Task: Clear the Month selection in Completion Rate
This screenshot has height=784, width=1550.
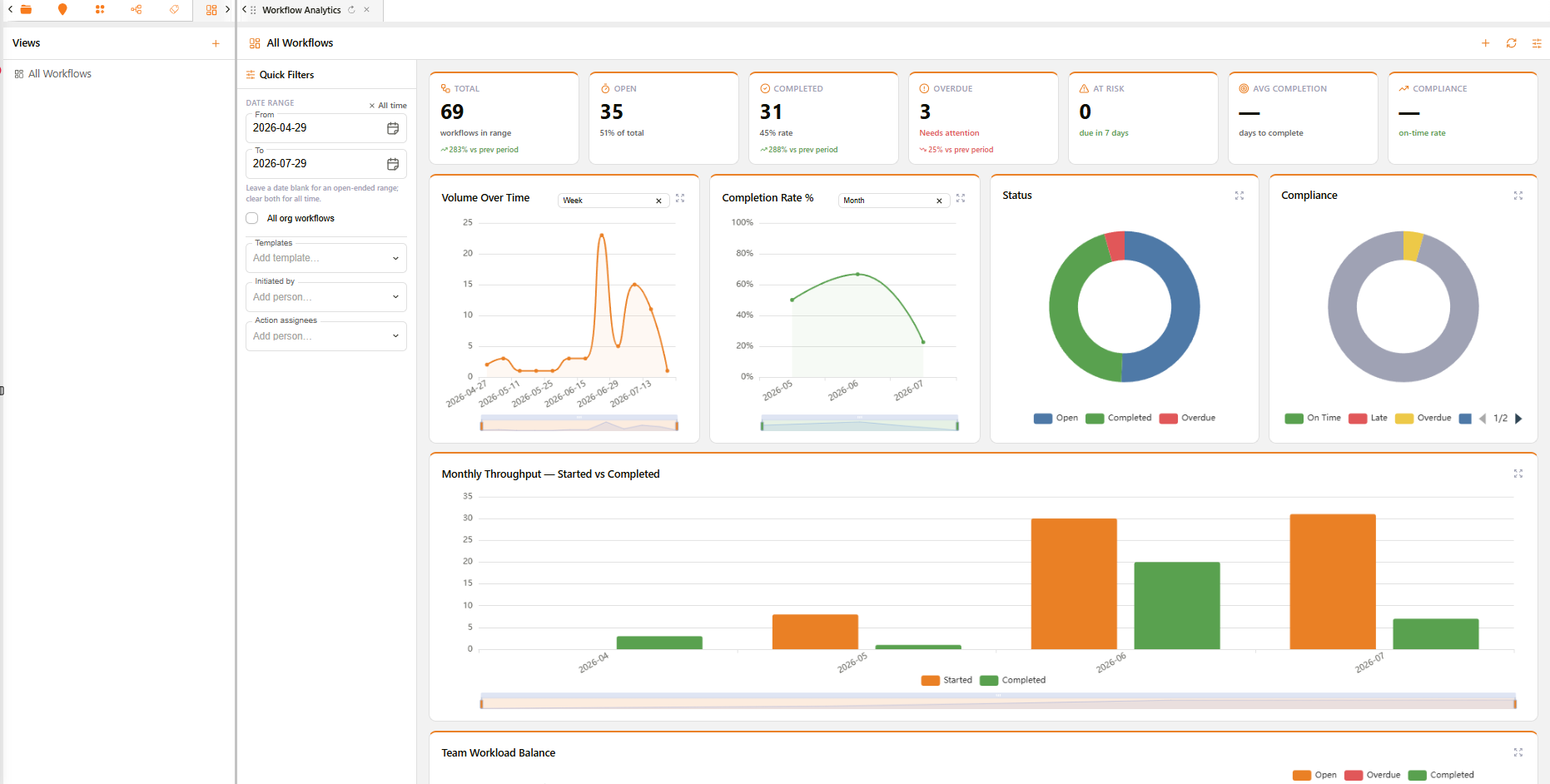Action: (x=939, y=201)
